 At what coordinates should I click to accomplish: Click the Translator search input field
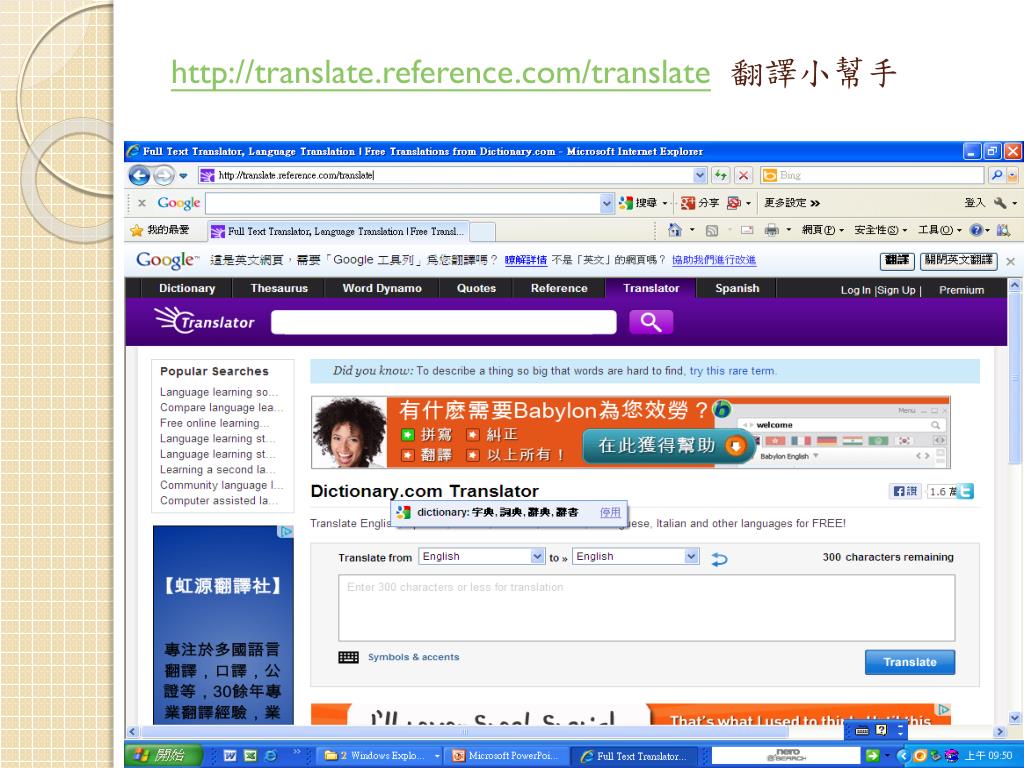tap(443, 322)
